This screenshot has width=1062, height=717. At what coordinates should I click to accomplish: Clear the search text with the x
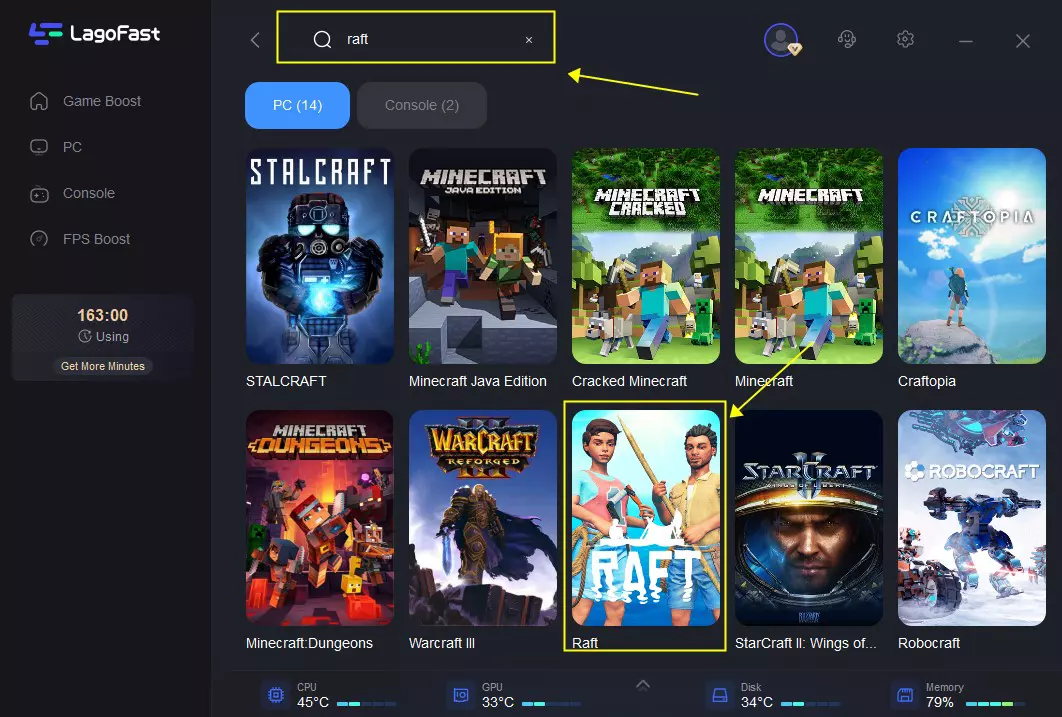[x=529, y=40]
